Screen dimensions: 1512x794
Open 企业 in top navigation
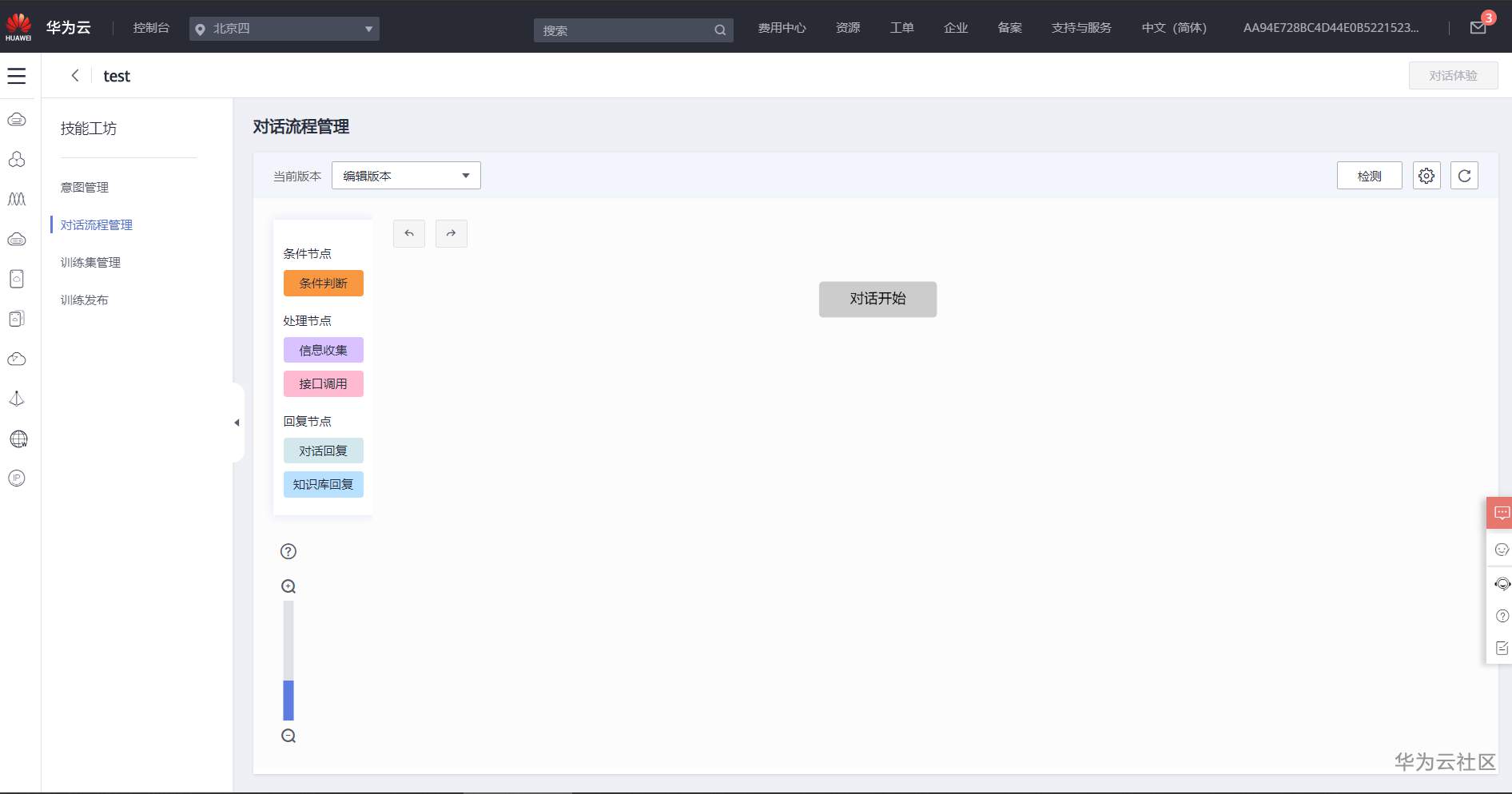956,28
